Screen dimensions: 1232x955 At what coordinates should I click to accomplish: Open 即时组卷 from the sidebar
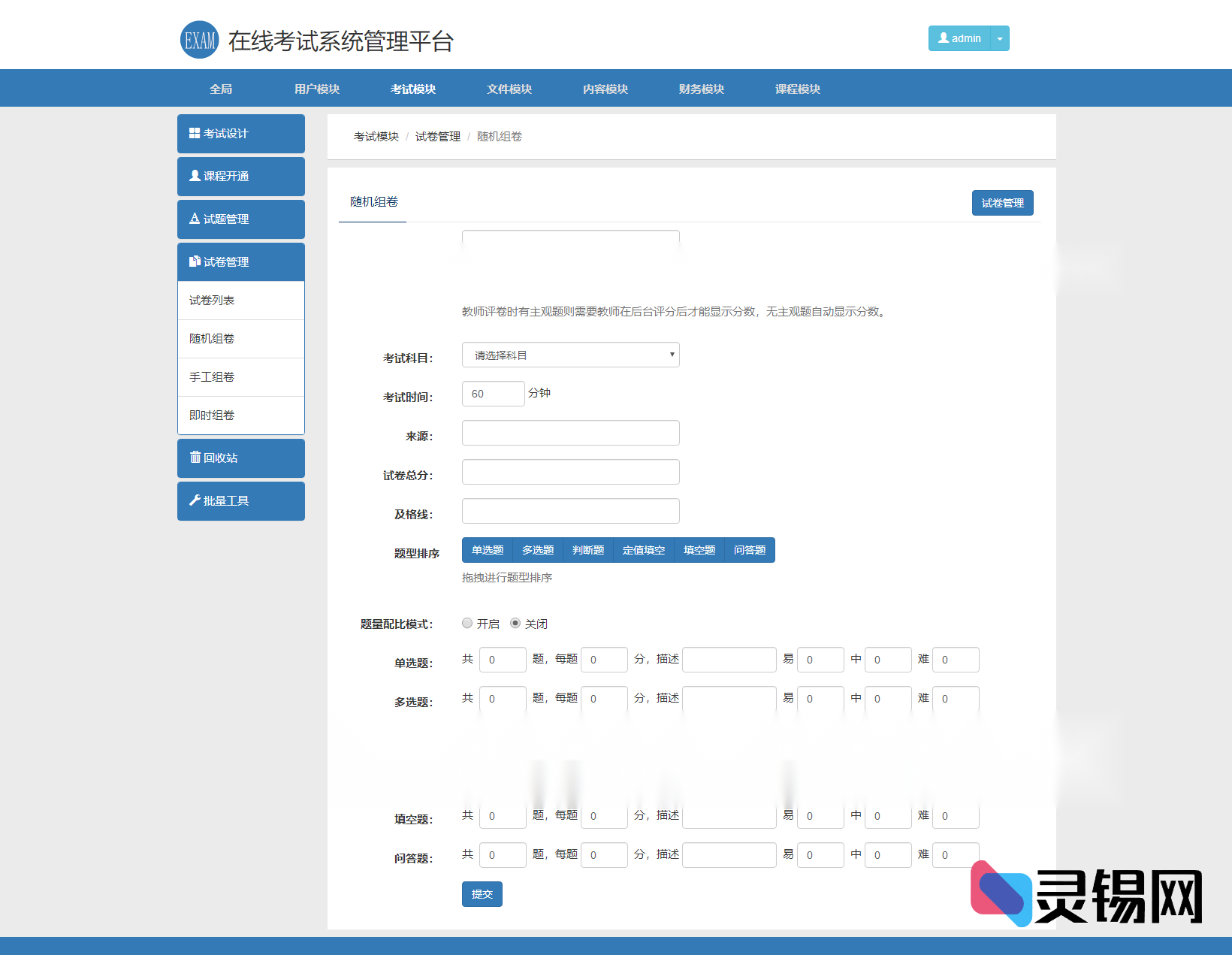click(211, 414)
